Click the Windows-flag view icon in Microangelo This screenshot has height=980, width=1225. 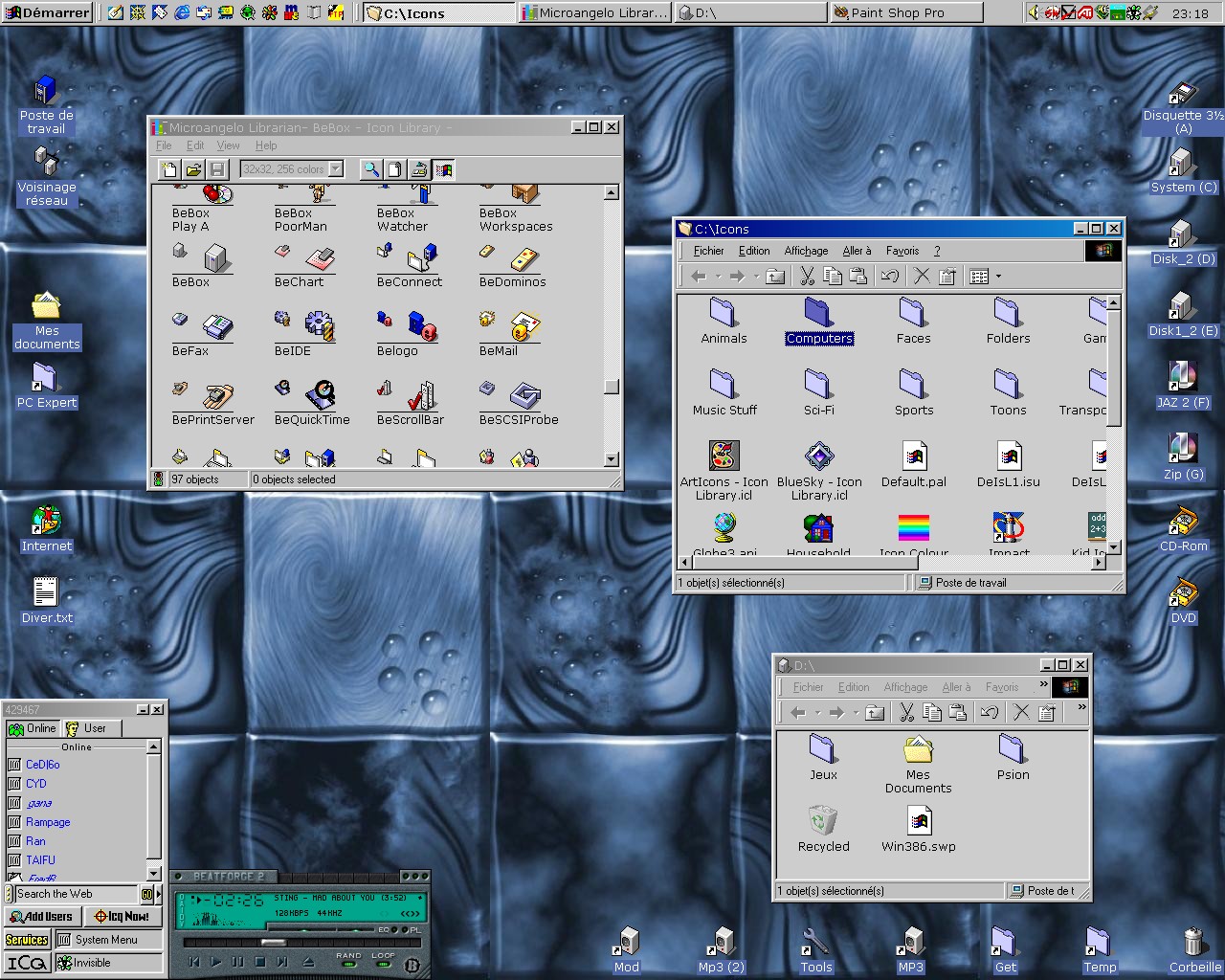click(x=443, y=169)
